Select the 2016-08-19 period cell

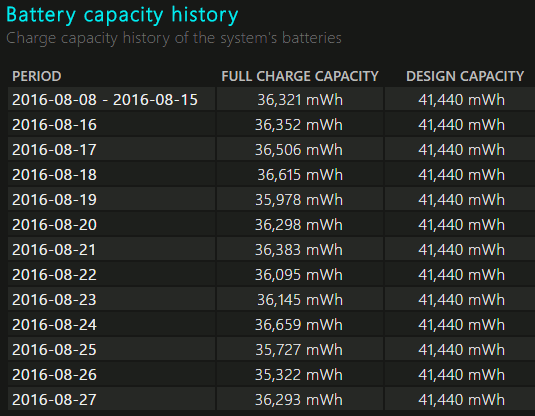click(112, 199)
